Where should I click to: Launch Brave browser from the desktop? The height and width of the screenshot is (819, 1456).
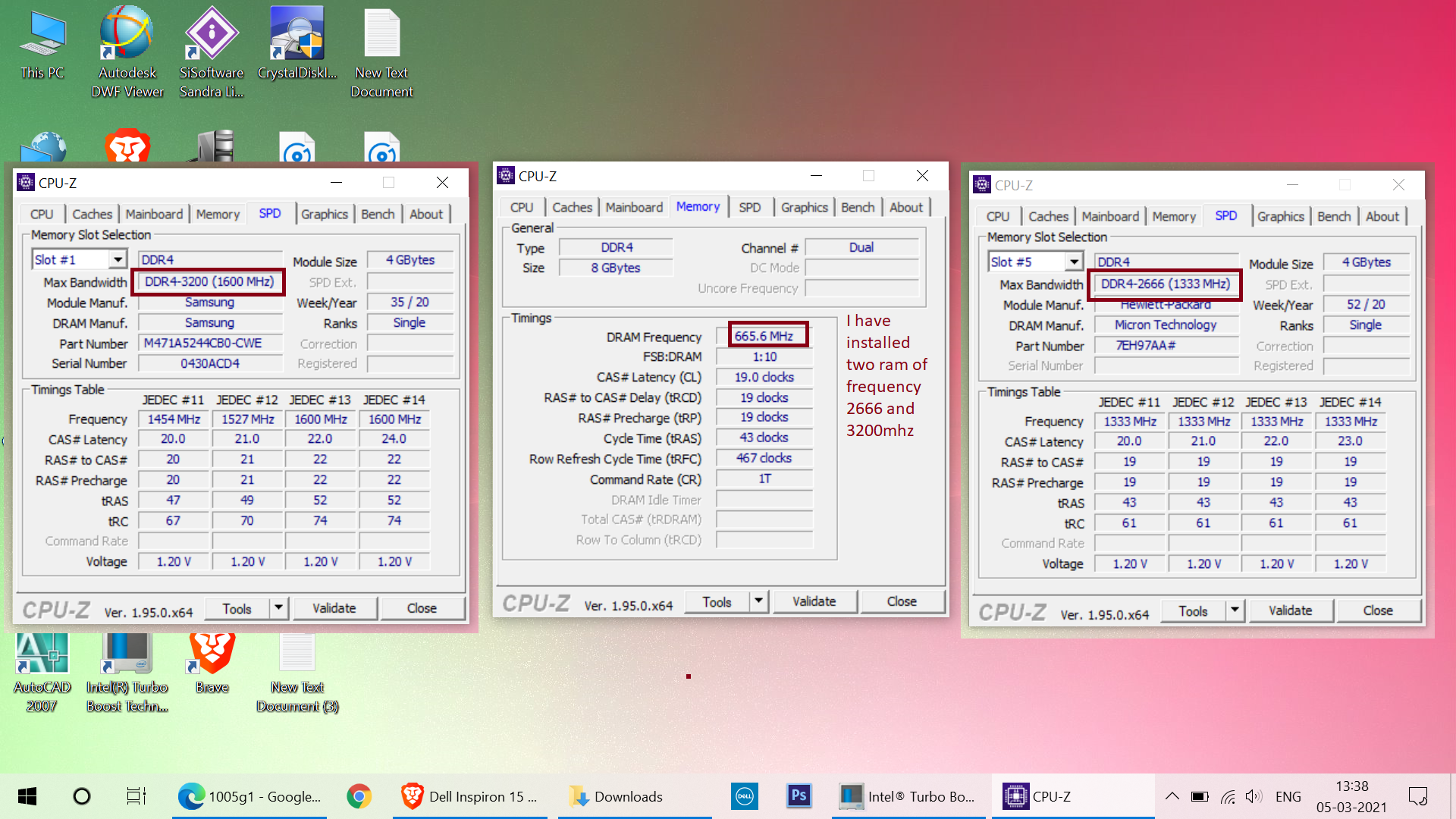(x=212, y=664)
